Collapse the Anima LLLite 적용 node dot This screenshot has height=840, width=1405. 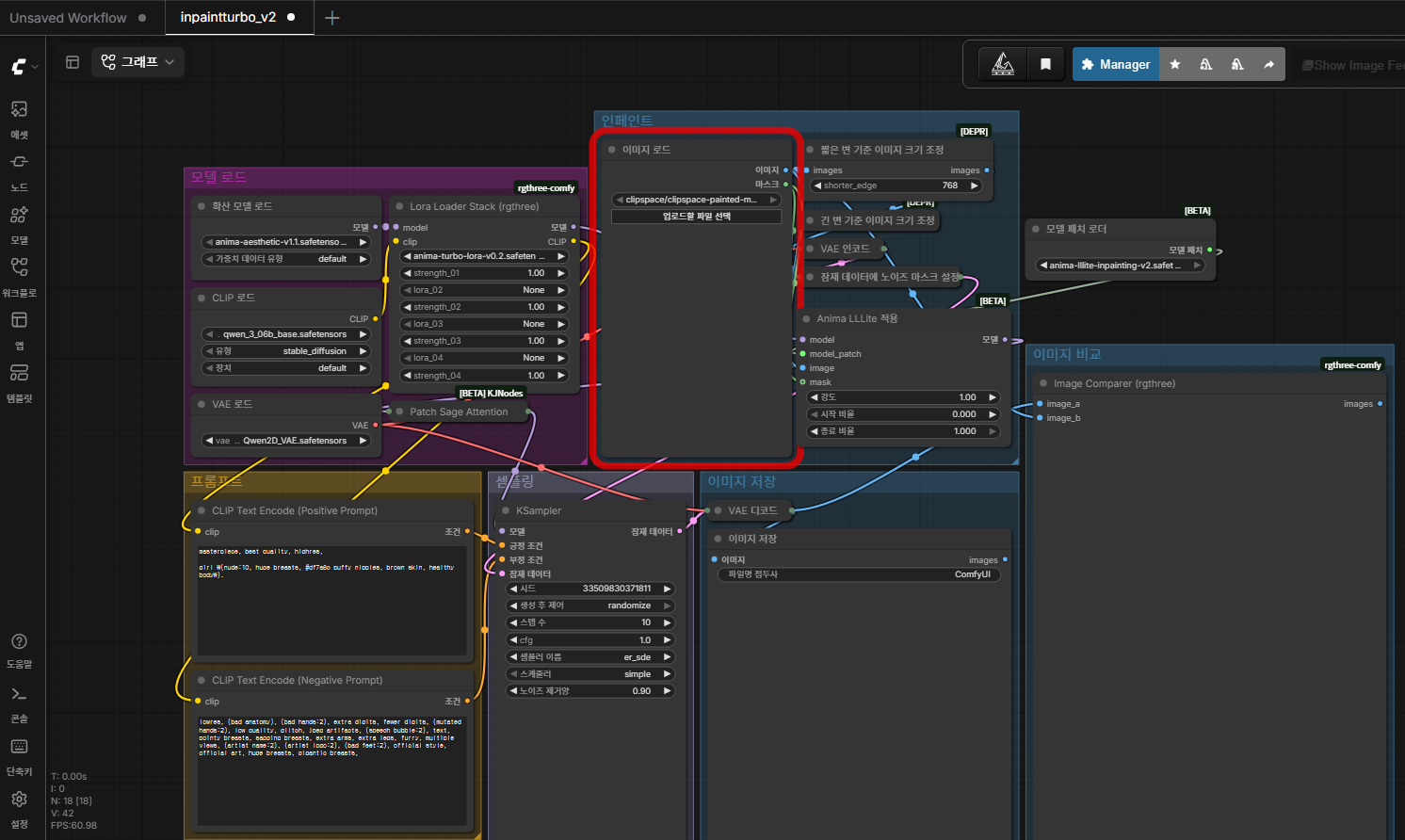pyautogui.click(x=806, y=318)
